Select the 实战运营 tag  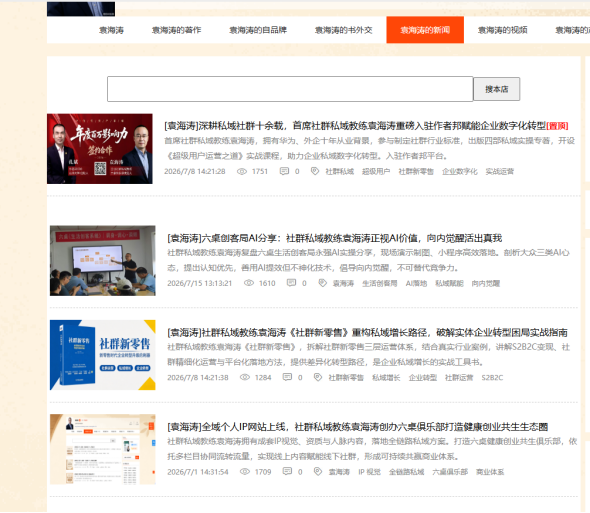click(x=500, y=172)
